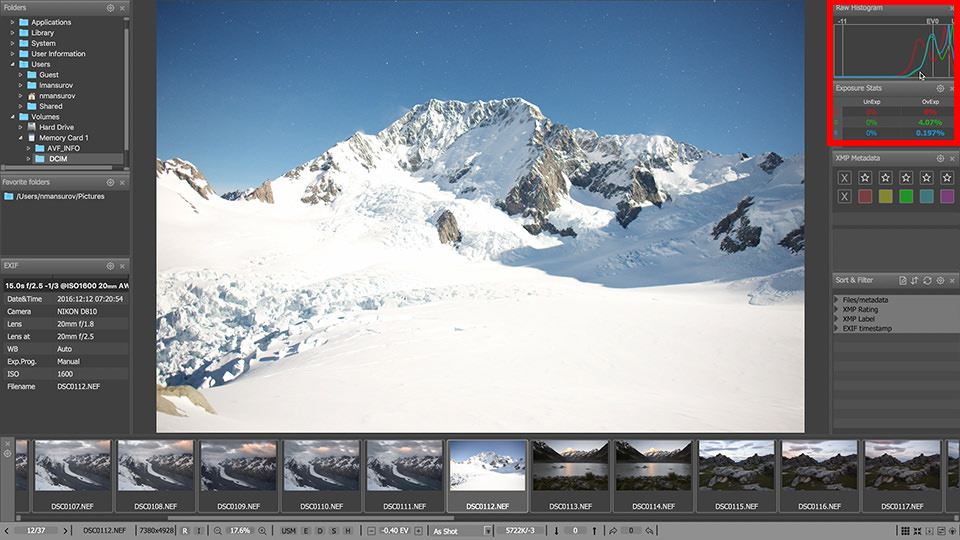Open filmstrip settings gear at left edge

click(x=7, y=454)
